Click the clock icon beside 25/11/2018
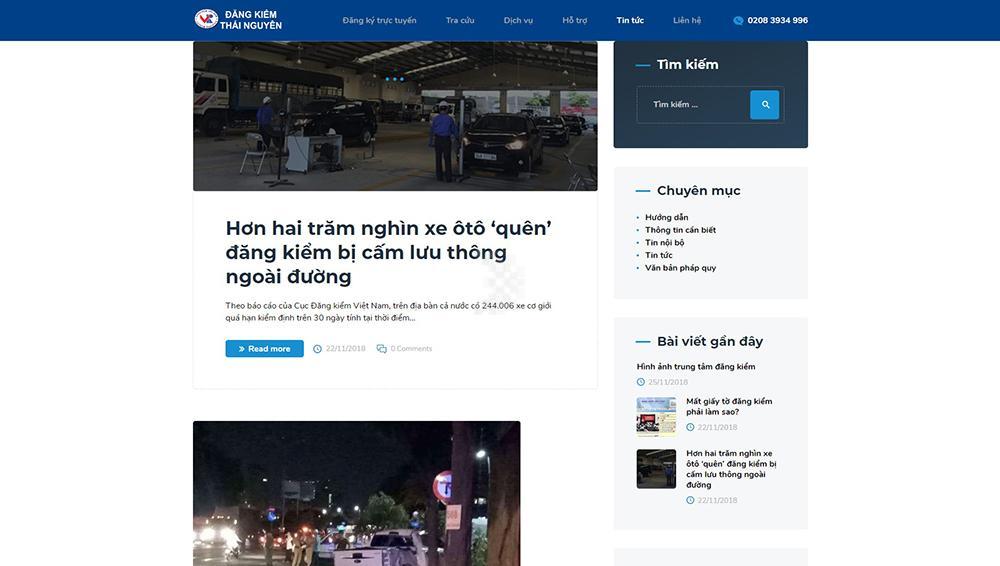The width and height of the screenshot is (1000, 566). (641, 382)
